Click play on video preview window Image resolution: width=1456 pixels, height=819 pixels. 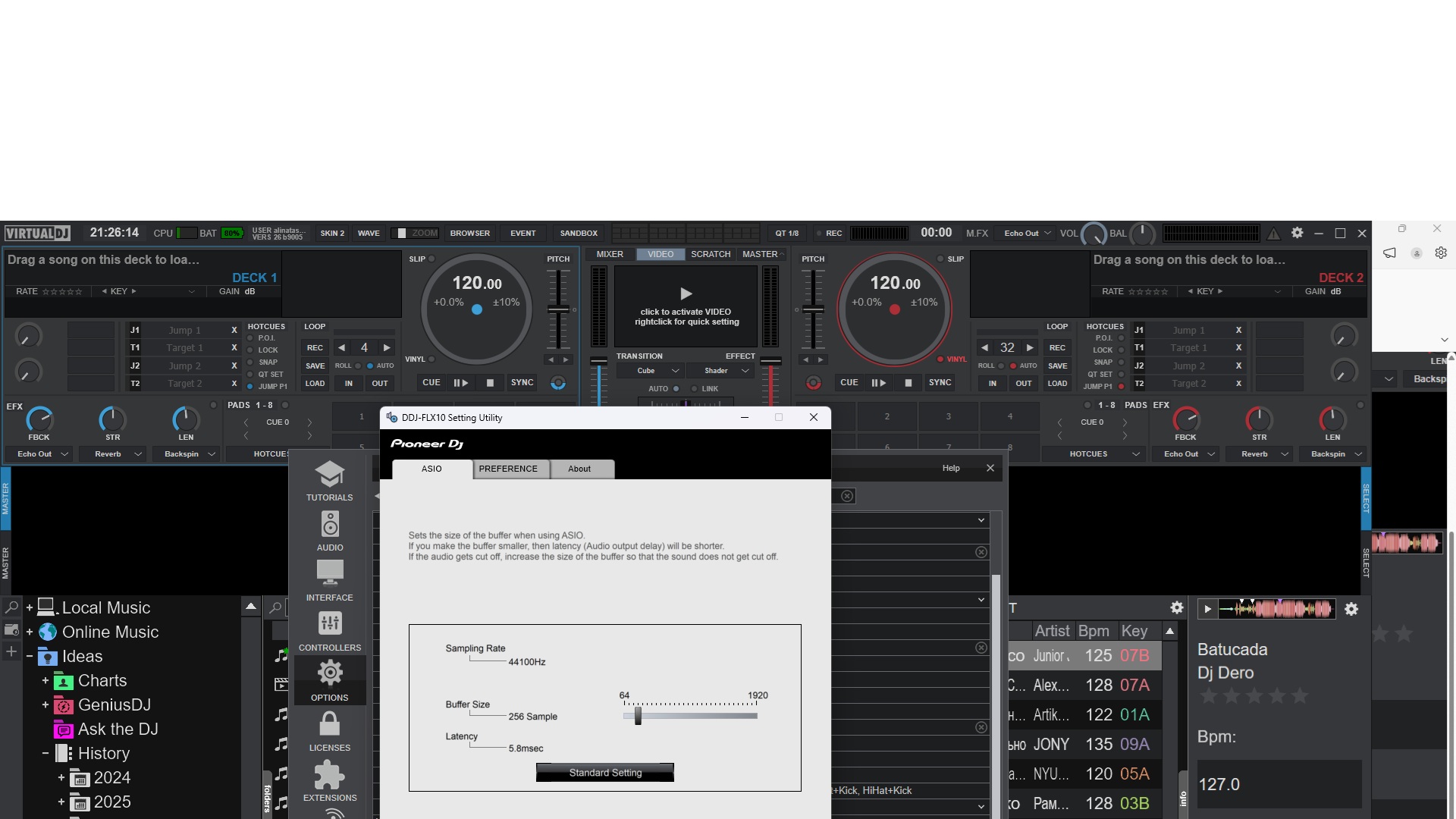[x=686, y=293]
